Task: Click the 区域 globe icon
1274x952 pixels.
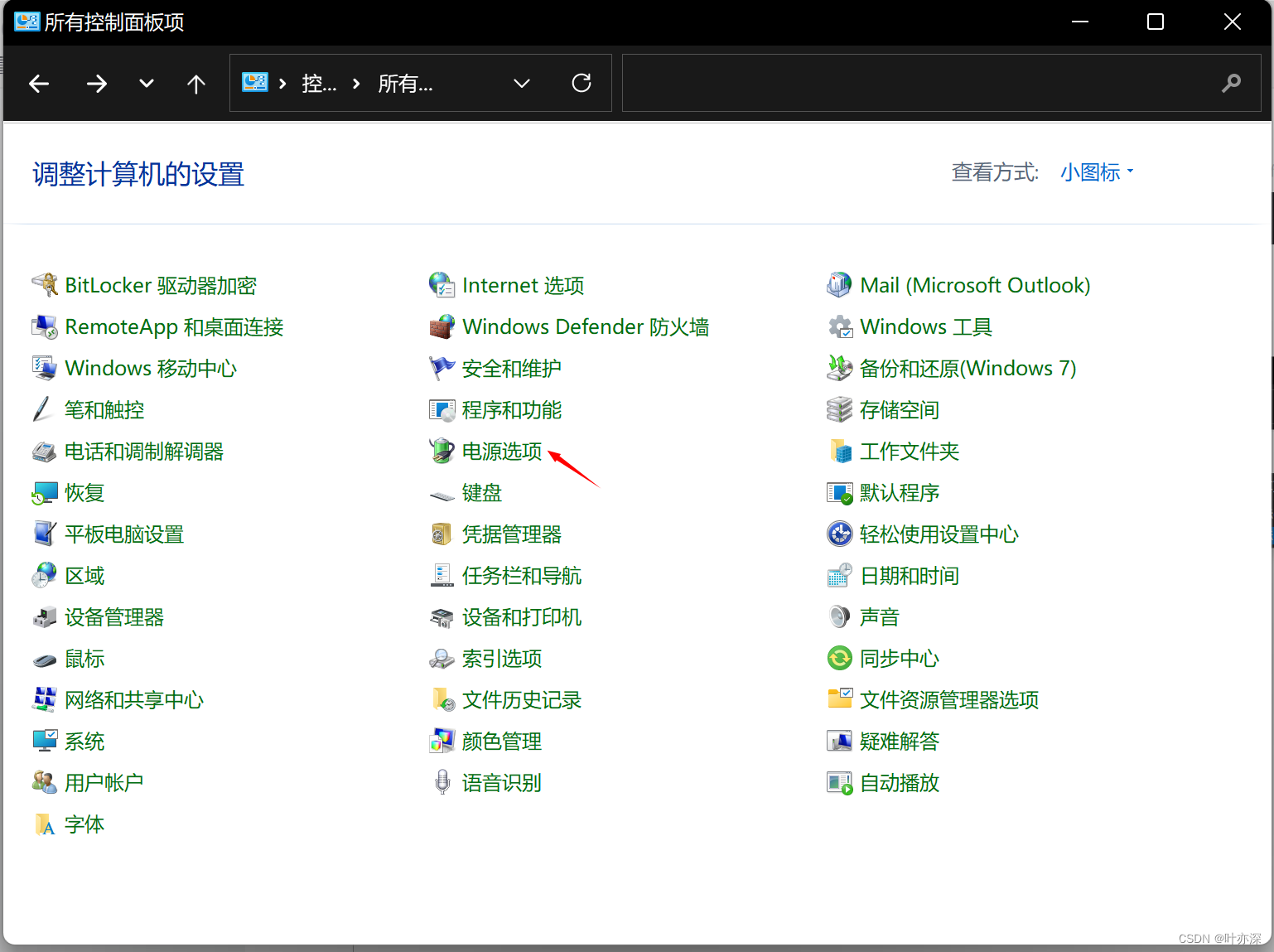Action: 44,575
